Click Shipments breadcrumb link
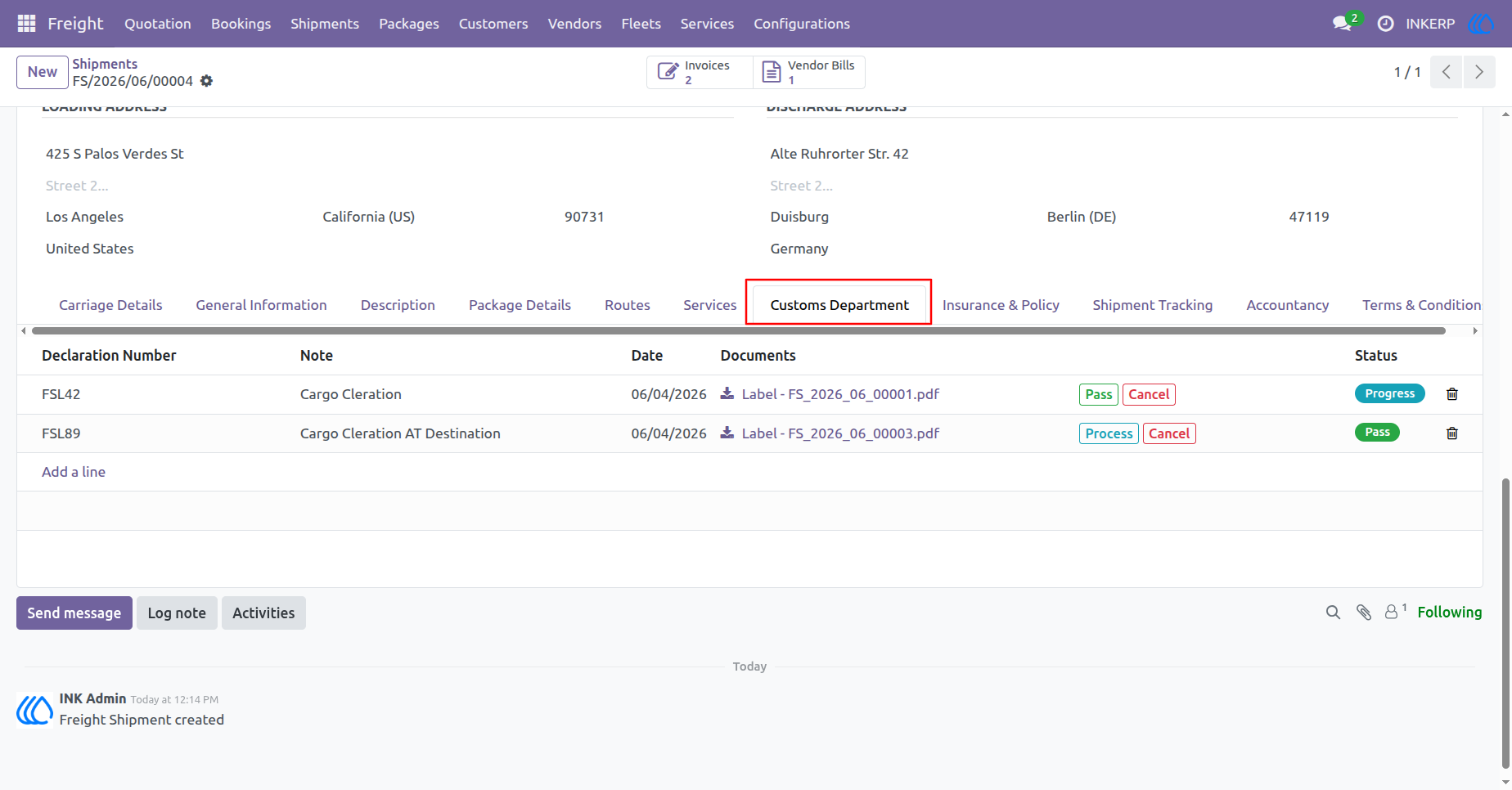1512x790 pixels. pyautogui.click(x=105, y=64)
